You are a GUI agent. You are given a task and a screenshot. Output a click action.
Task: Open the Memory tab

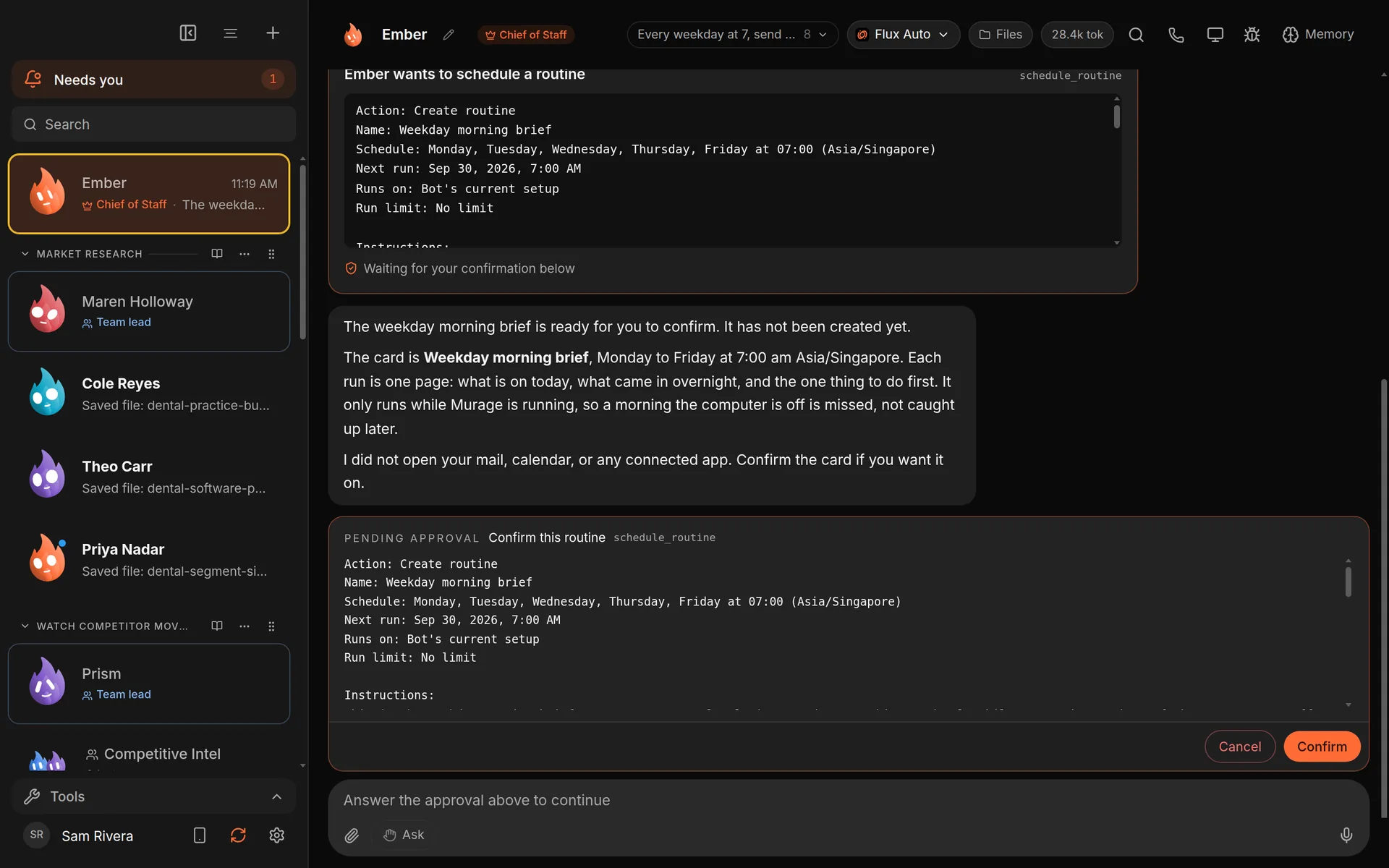pyautogui.click(x=1317, y=35)
